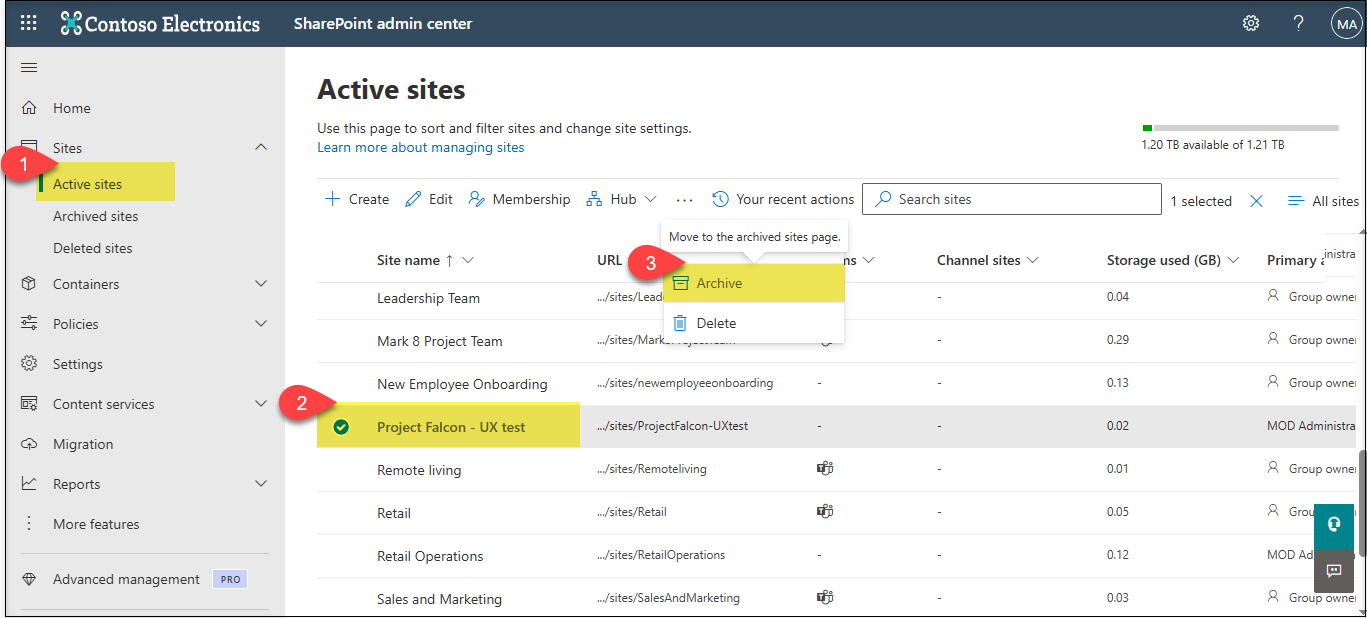Viewport: 1367px width, 618px height.
Task: Choose Delete from the context menu
Action: point(716,323)
